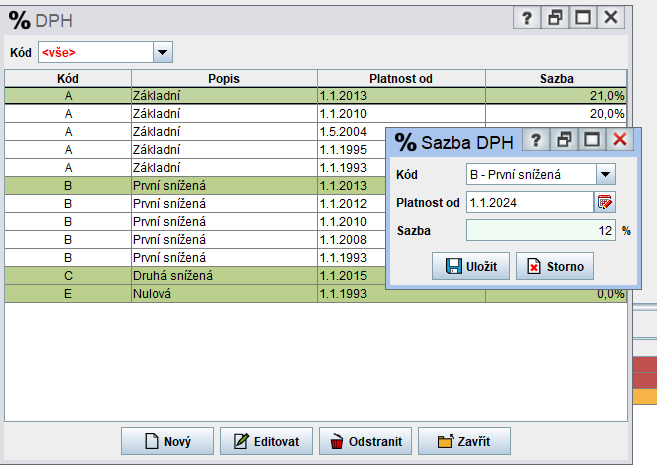Click the Nový button
Image resolution: width=657 pixels, height=475 pixels.
[x=168, y=441]
